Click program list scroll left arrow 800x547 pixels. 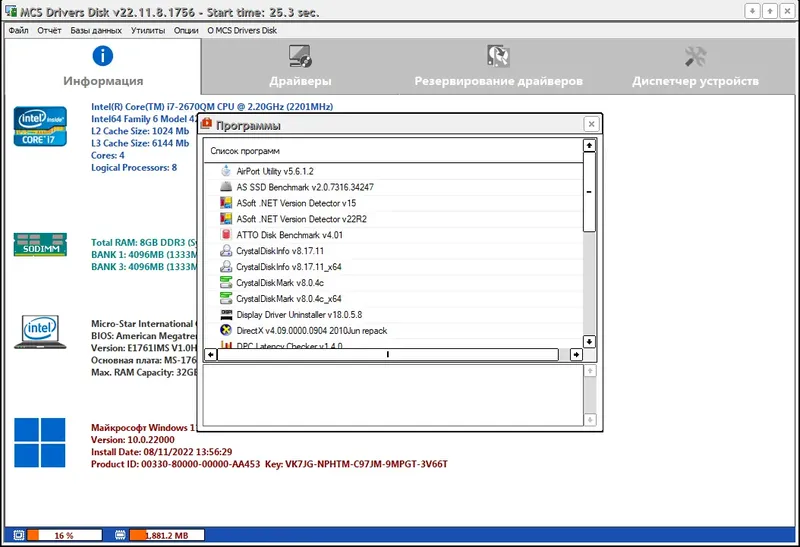tap(211, 354)
